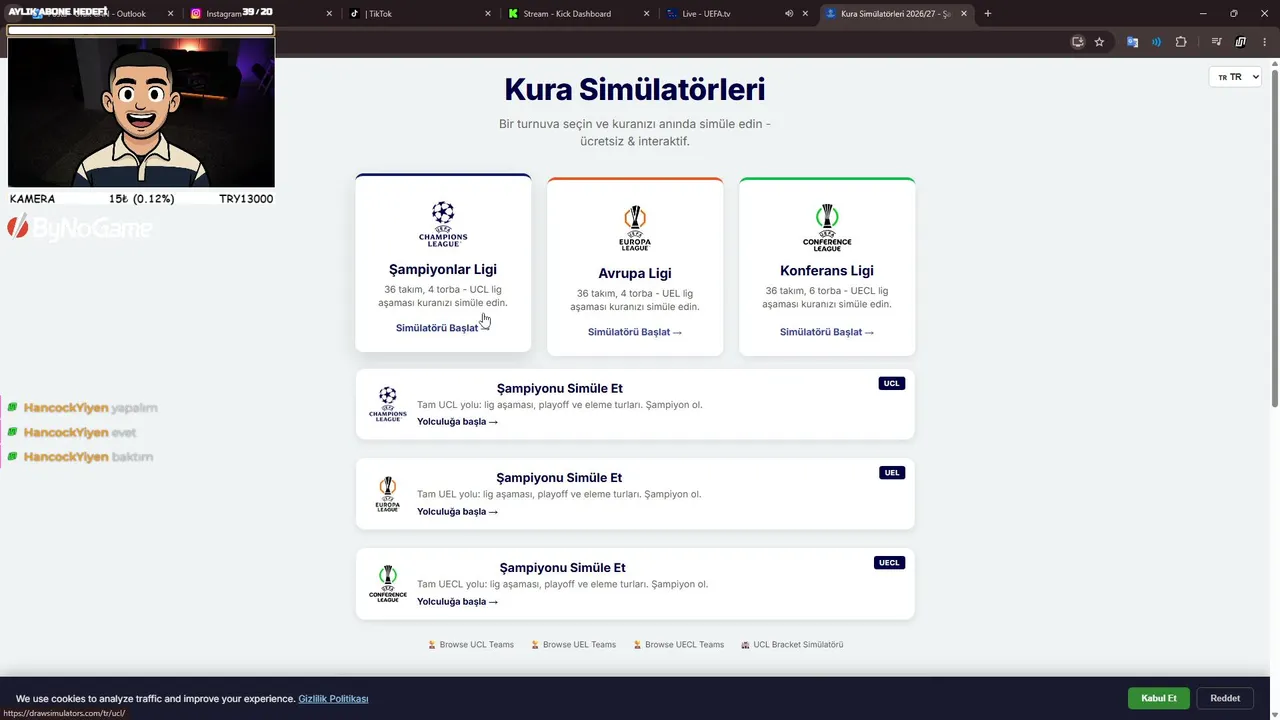Viewport: 1280px width, 720px height.
Task: Click the Konferans Ligi card title
Action: click(827, 271)
